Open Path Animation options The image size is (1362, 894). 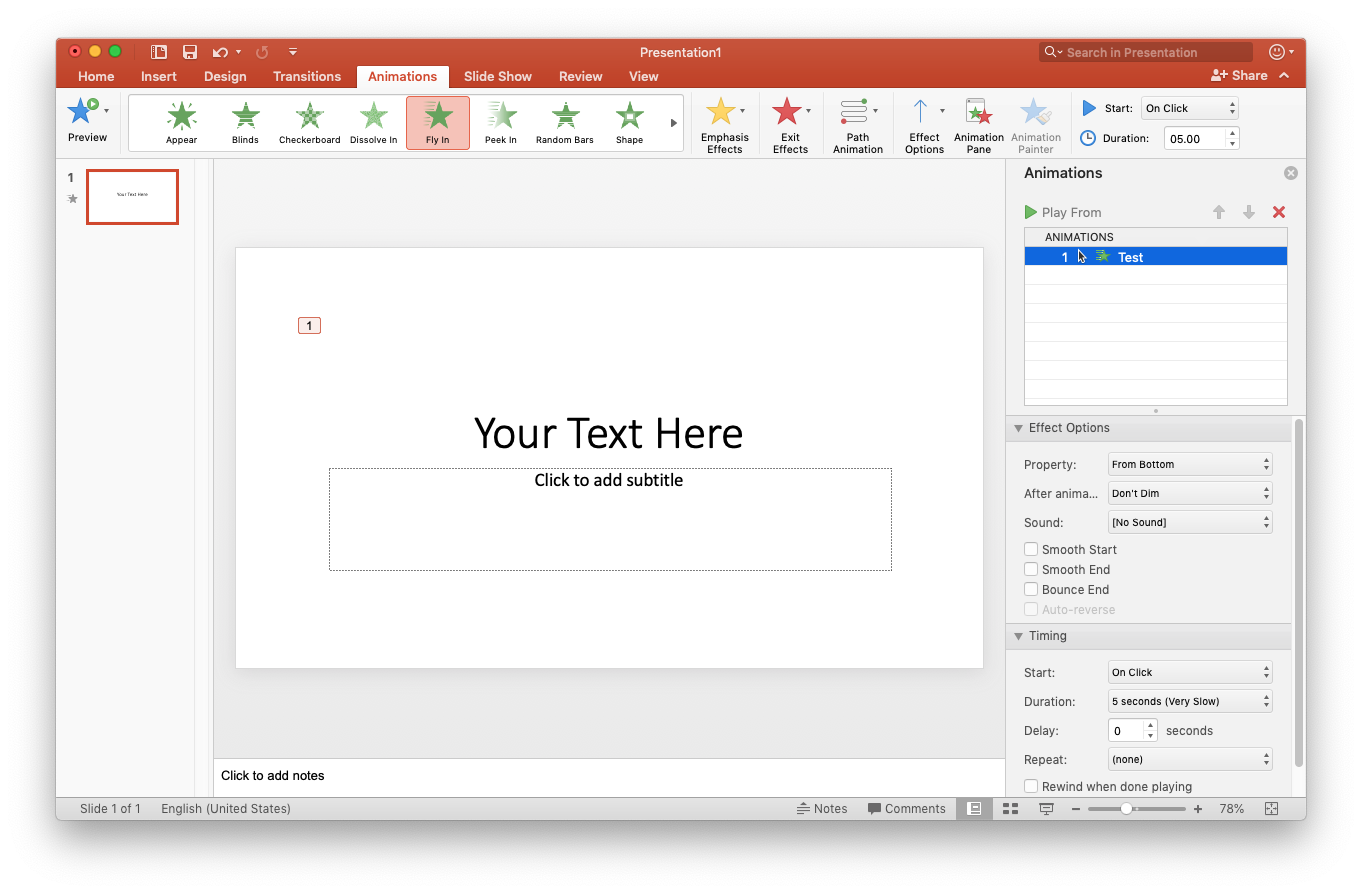click(x=858, y=125)
